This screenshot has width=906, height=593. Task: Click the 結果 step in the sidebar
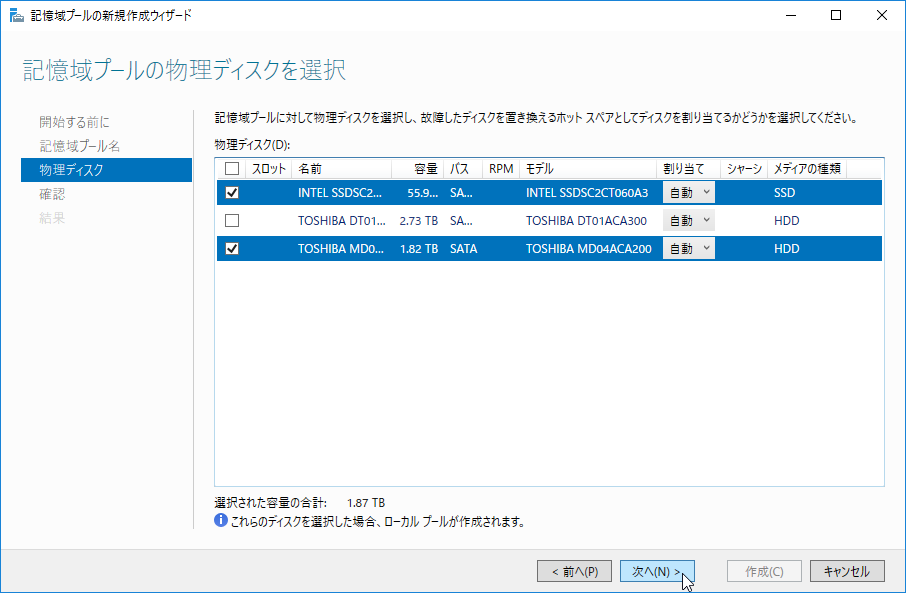tap(52, 218)
